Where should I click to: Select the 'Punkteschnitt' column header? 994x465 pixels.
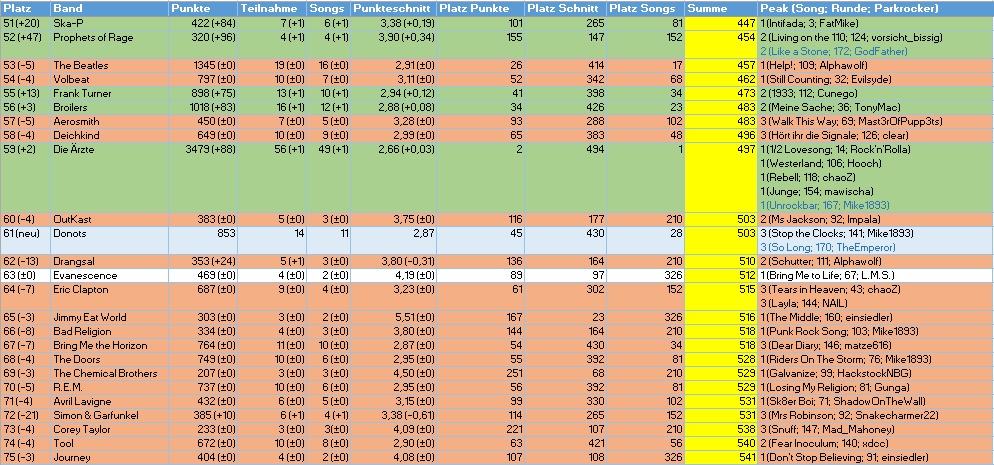pyautogui.click(x=394, y=9)
